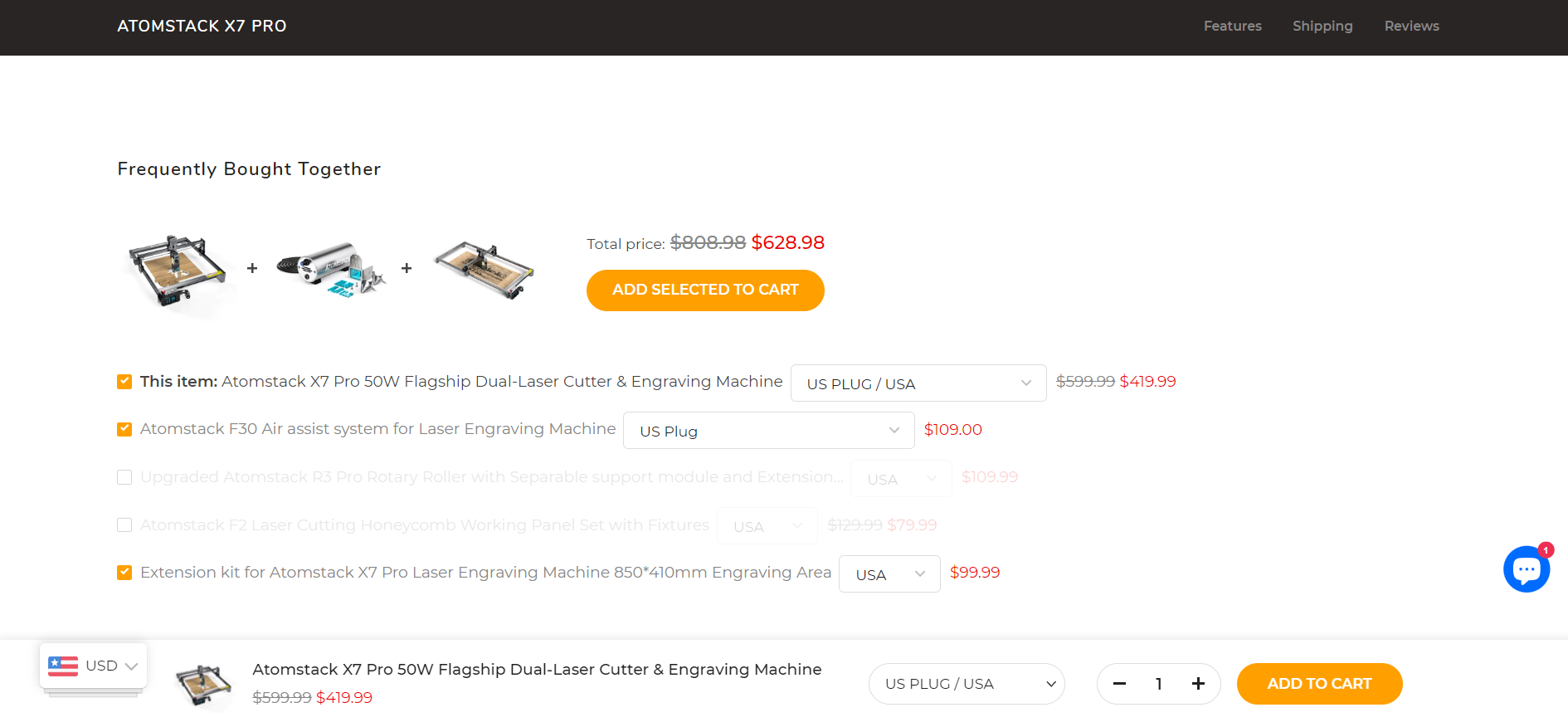Open the USD currency selector

click(x=94, y=666)
